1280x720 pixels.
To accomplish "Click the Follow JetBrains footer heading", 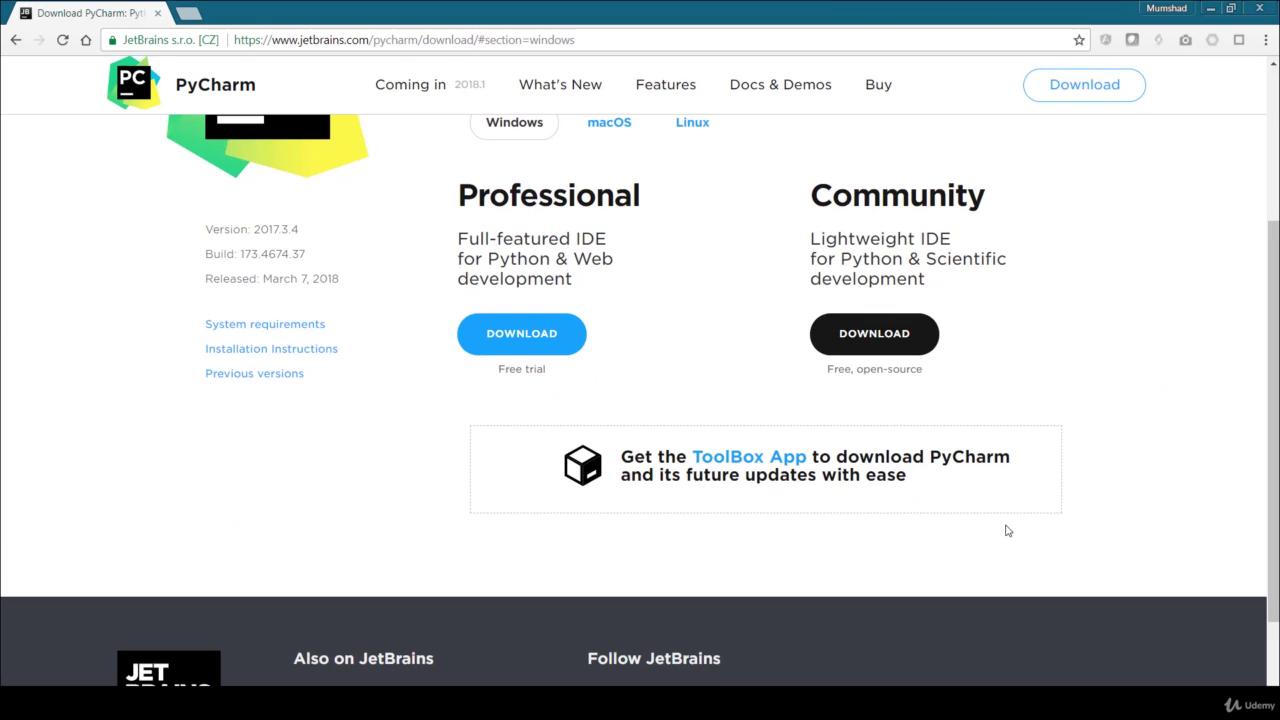I will (x=654, y=659).
